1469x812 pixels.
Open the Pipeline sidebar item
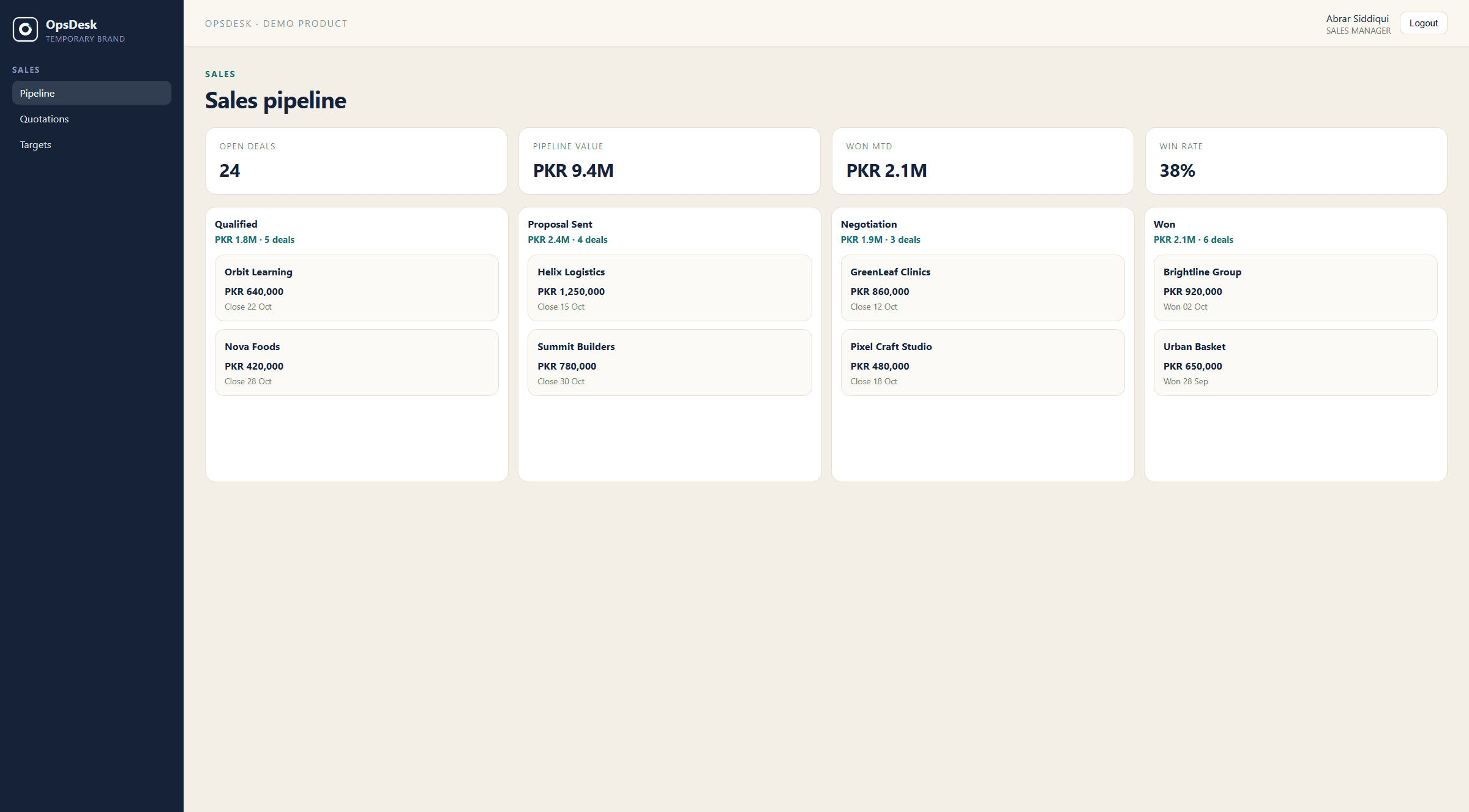point(92,93)
